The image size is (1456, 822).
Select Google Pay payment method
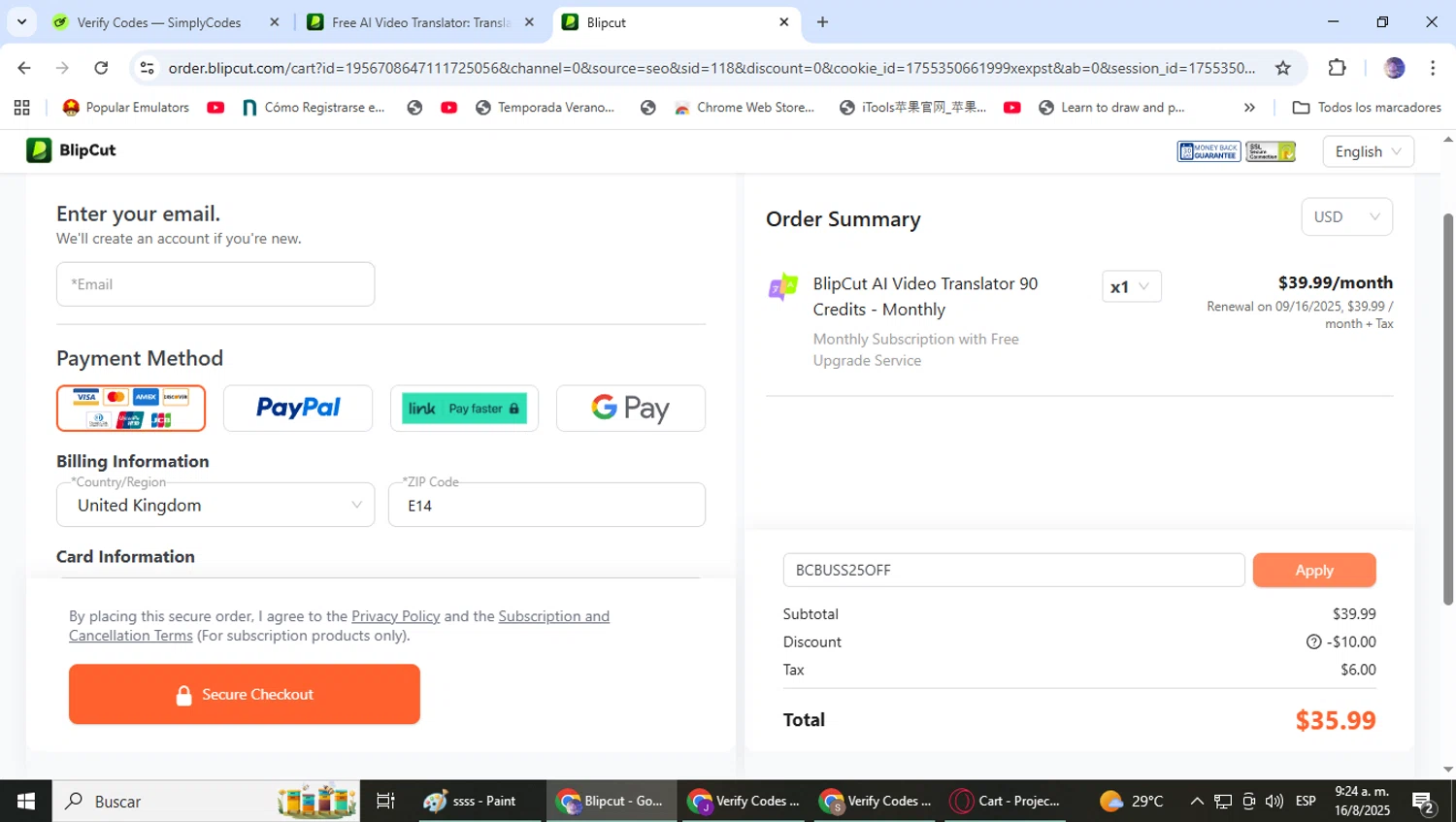(631, 409)
